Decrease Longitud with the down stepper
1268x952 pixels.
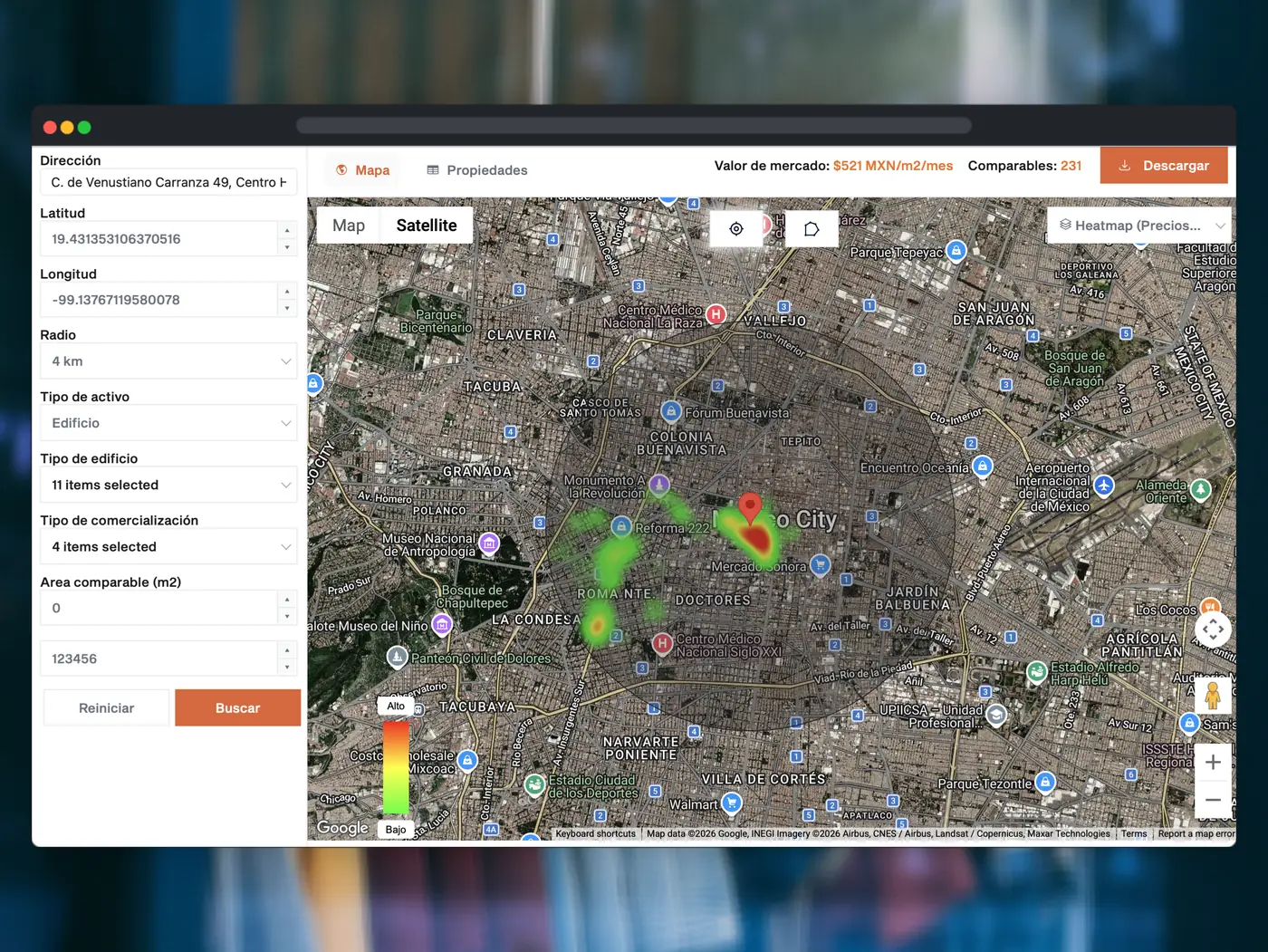click(x=287, y=308)
